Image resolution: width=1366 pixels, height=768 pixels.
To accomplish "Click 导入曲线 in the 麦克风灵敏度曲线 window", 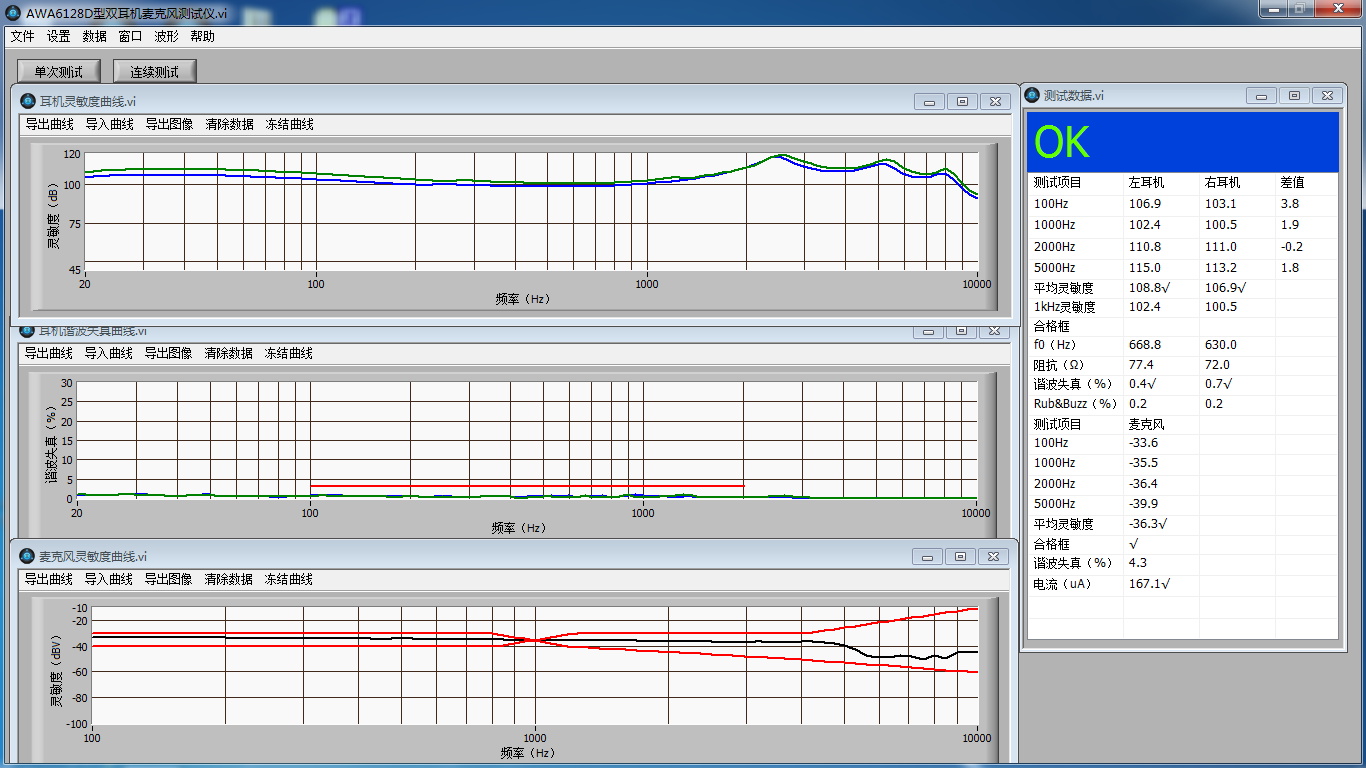I will pos(108,579).
